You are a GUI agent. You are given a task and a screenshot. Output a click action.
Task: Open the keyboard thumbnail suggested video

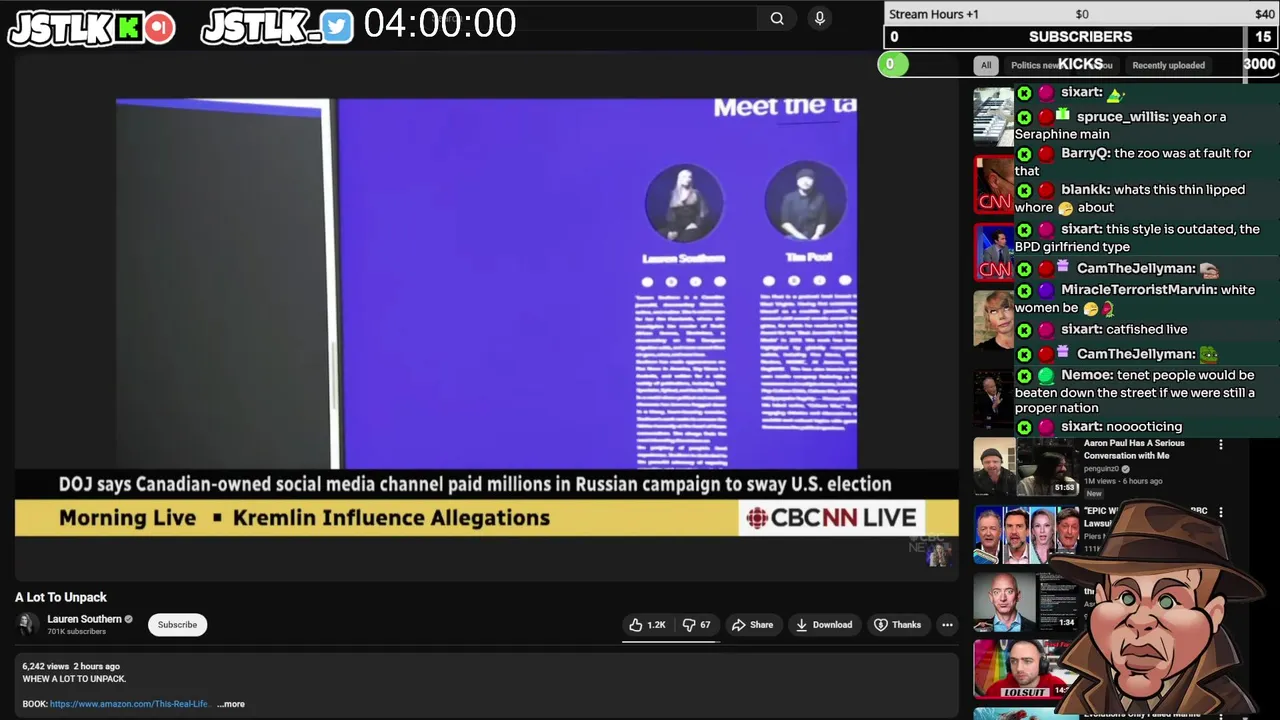(x=993, y=117)
